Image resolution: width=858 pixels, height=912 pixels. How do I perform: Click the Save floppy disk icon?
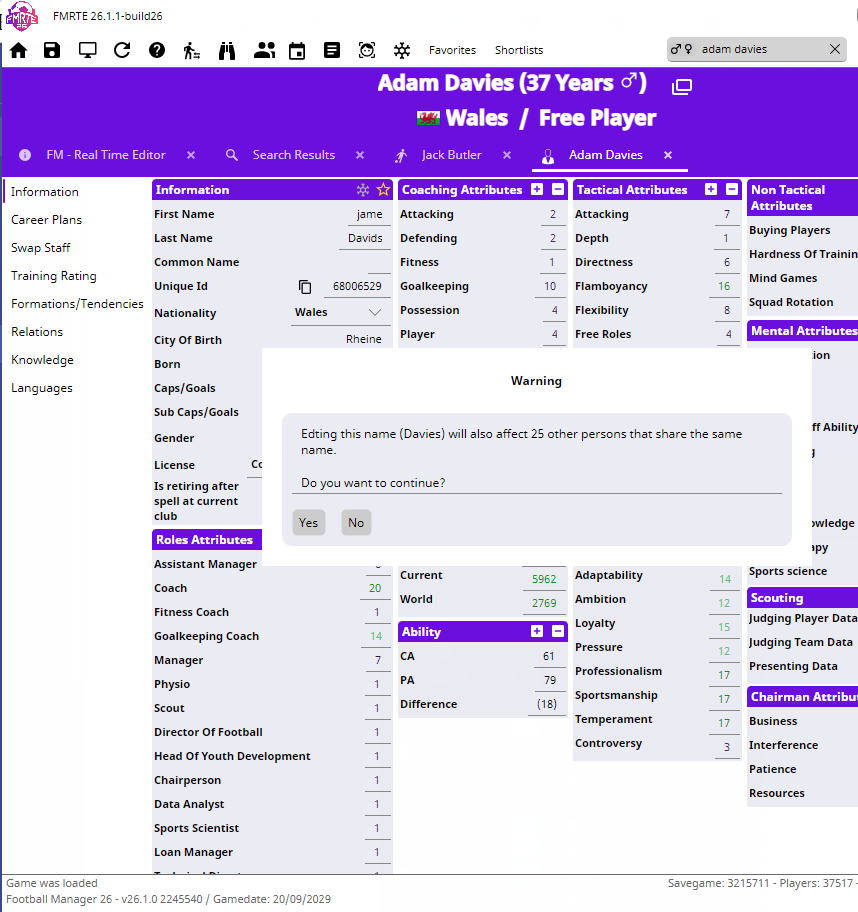pyautogui.click(x=52, y=50)
